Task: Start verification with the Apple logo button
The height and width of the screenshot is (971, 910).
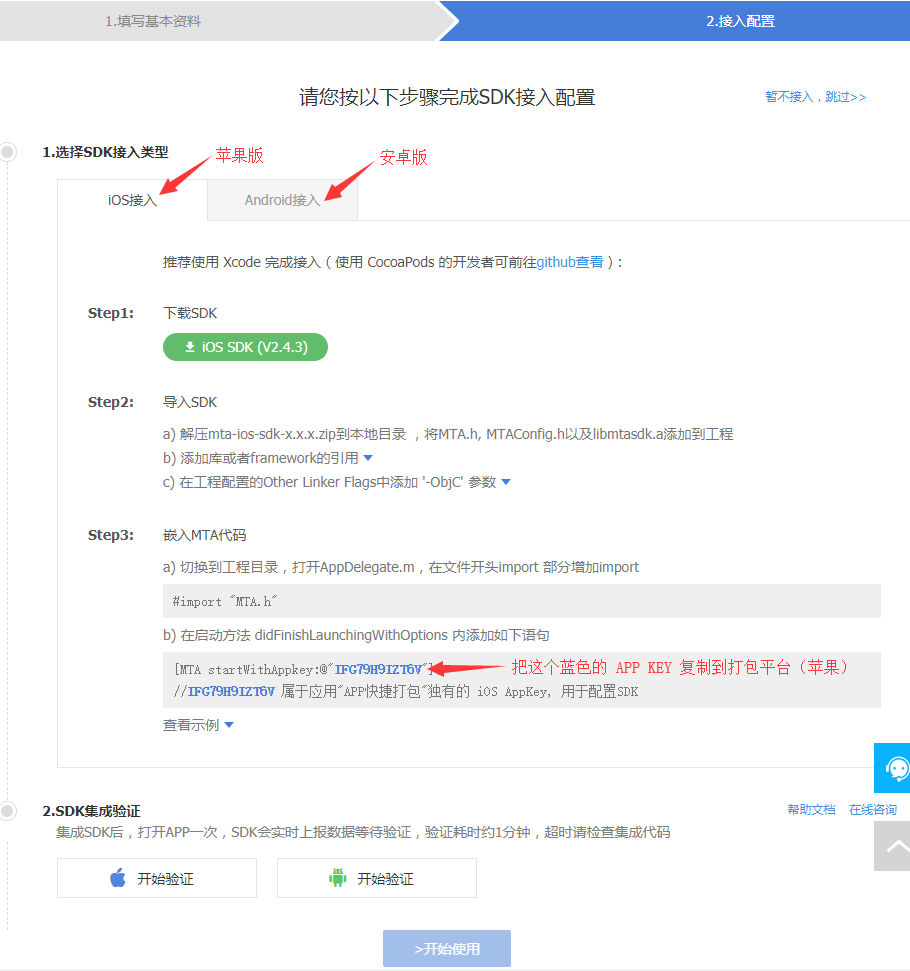Action: click(157, 879)
